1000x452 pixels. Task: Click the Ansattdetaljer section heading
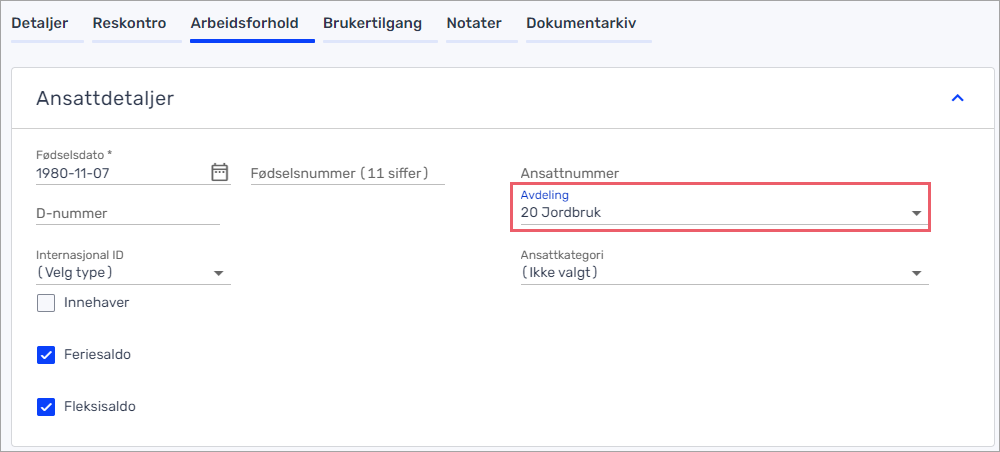click(105, 98)
